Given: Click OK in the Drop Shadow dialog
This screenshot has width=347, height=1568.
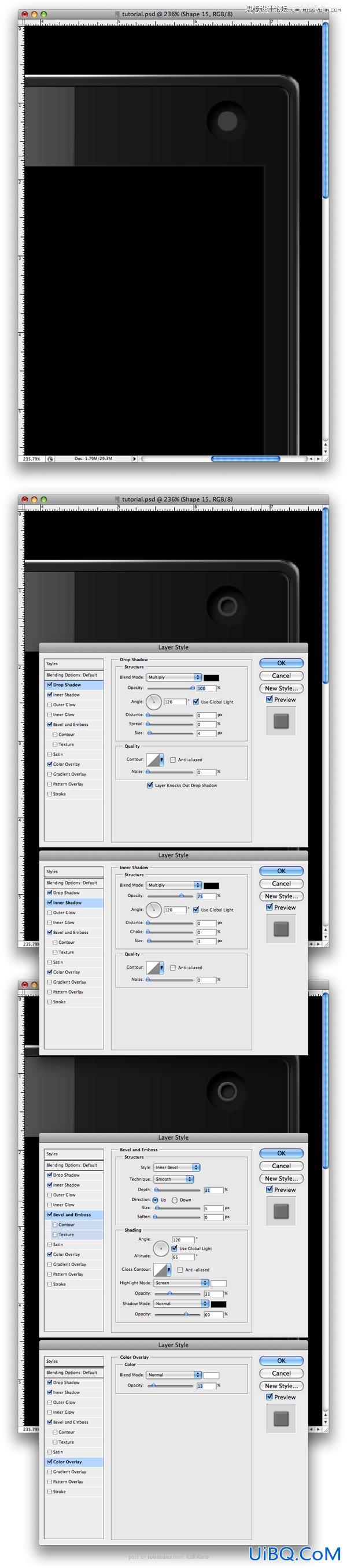Looking at the screenshot, I should tap(281, 663).
